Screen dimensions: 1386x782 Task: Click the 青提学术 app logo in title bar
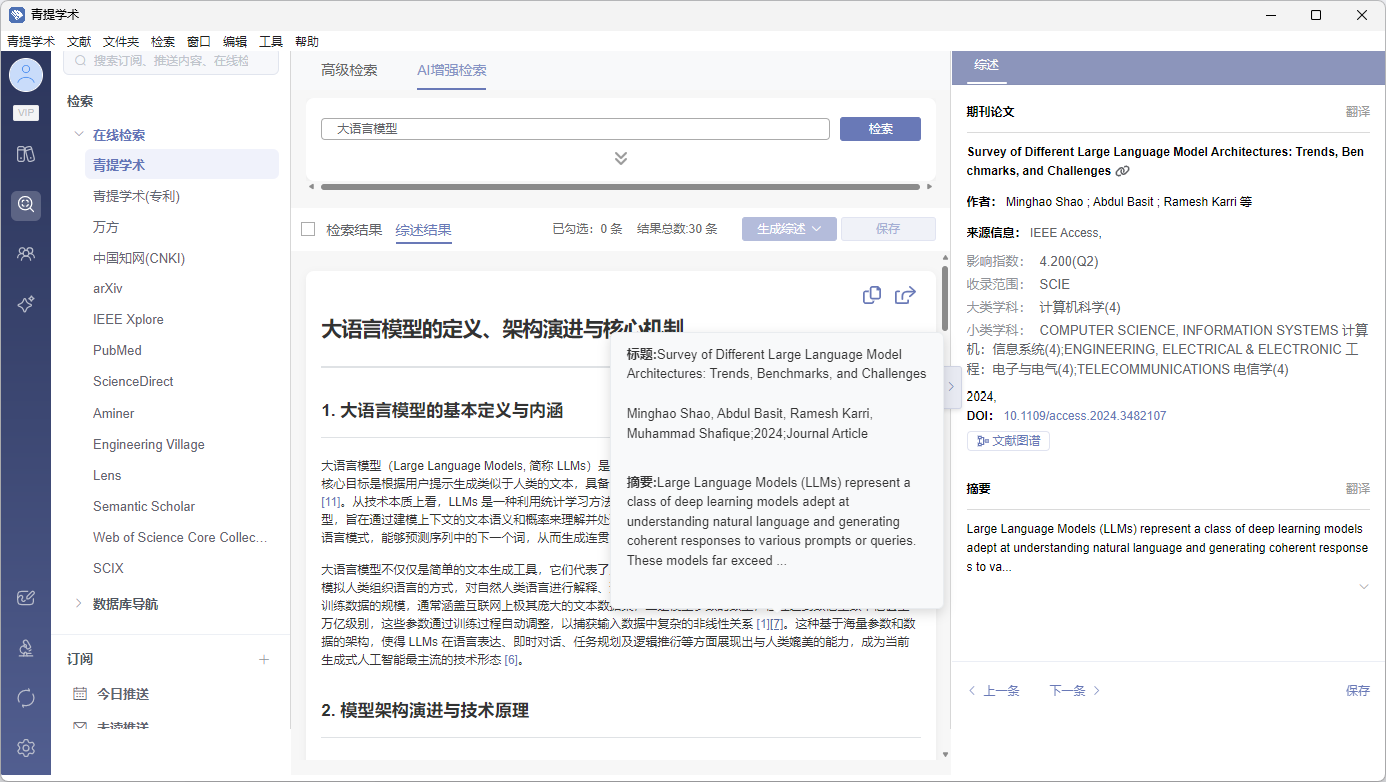click(16, 15)
